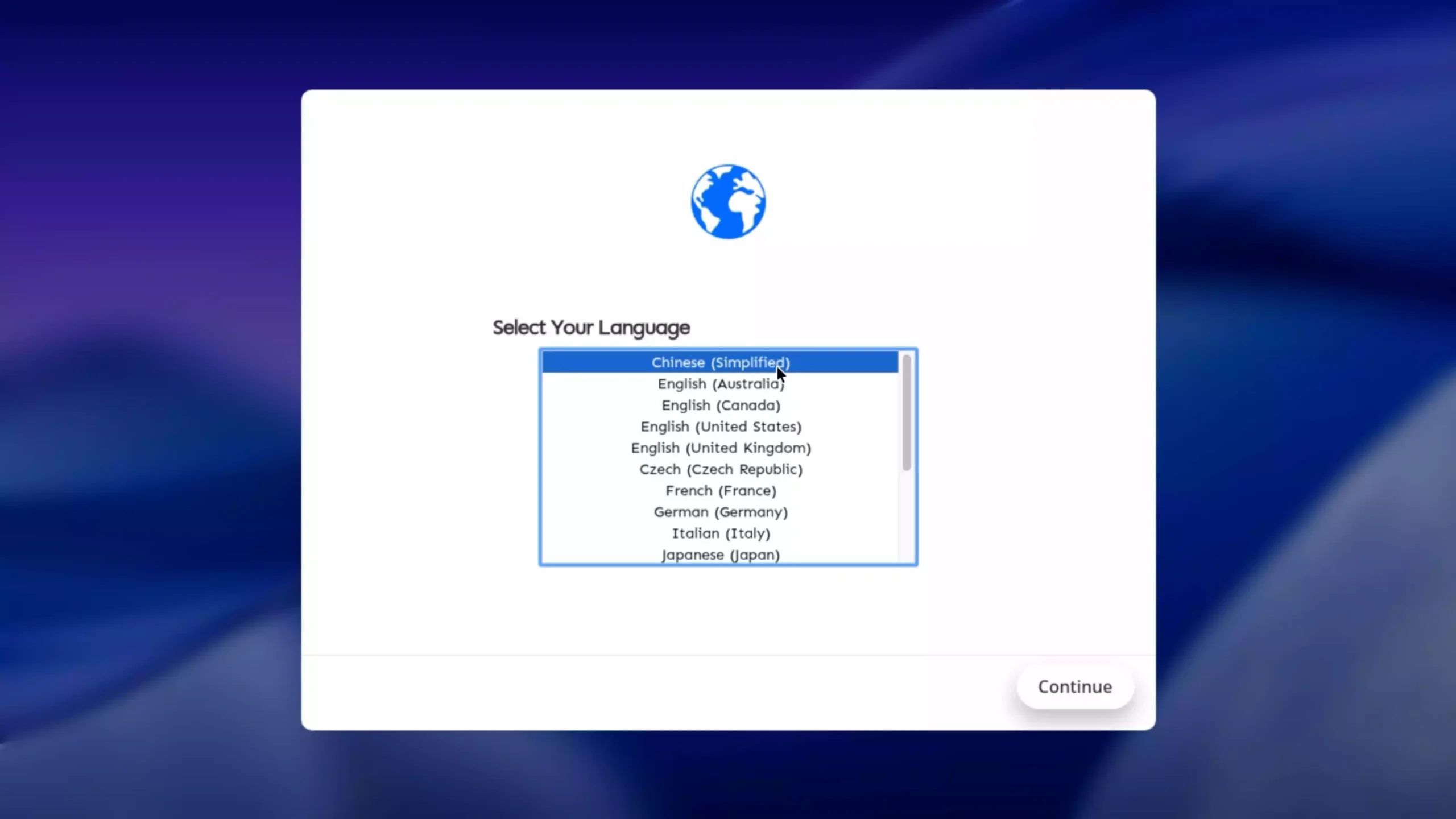This screenshot has width=1456, height=819.
Task: Choose Japanese (Japan) language
Action: point(720,554)
